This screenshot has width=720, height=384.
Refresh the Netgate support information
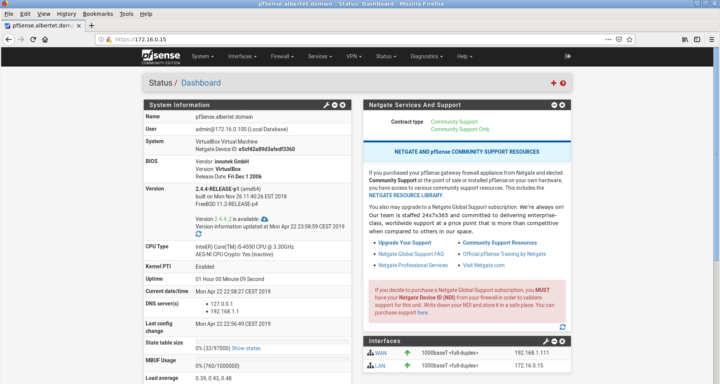pos(562,327)
